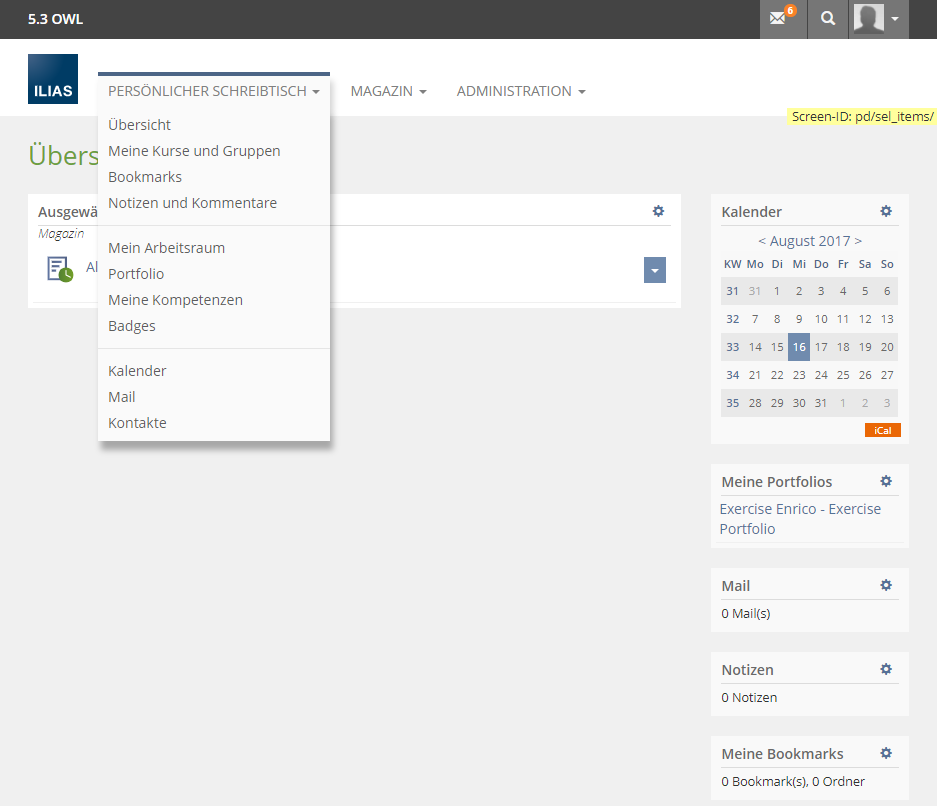Expand the Administration menu
Viewport: 937px width, 806px height.
pyautogui.click(x=520, y=91)
